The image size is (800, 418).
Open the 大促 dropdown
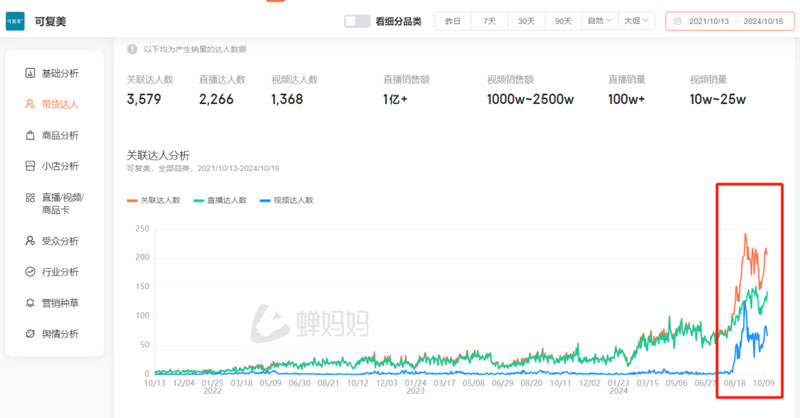(636, 21)
